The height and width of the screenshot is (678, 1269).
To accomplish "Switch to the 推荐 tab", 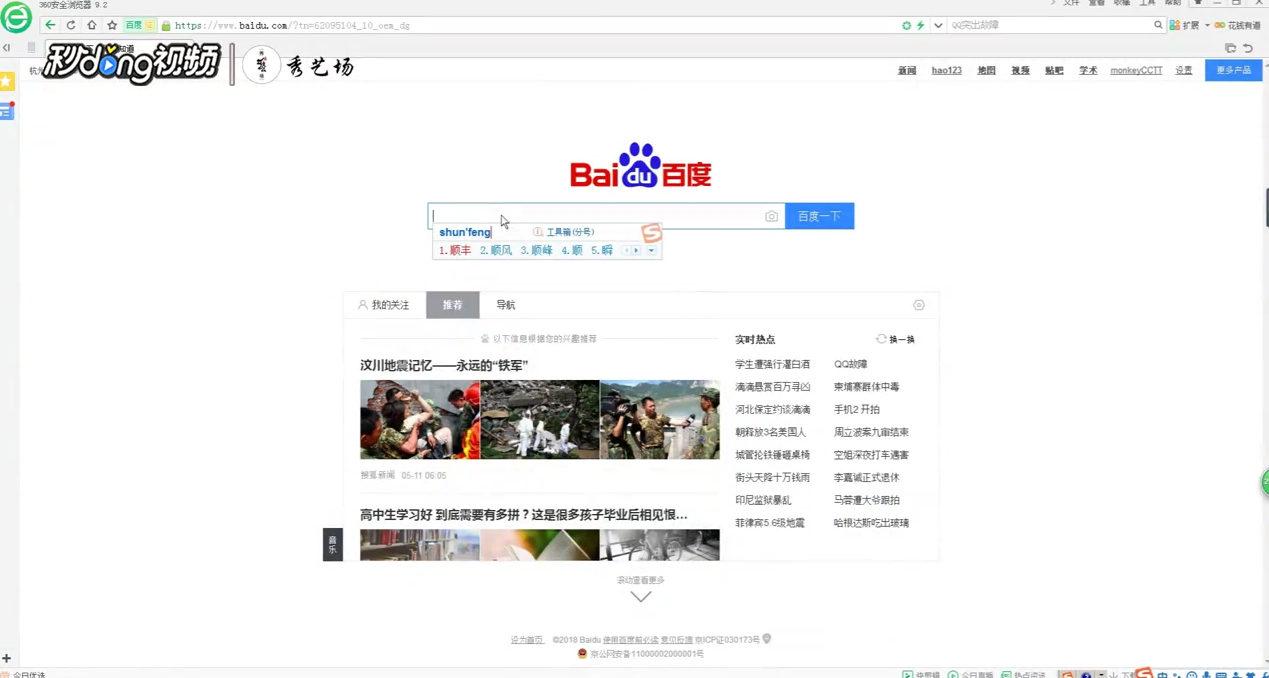I will 453,305.
